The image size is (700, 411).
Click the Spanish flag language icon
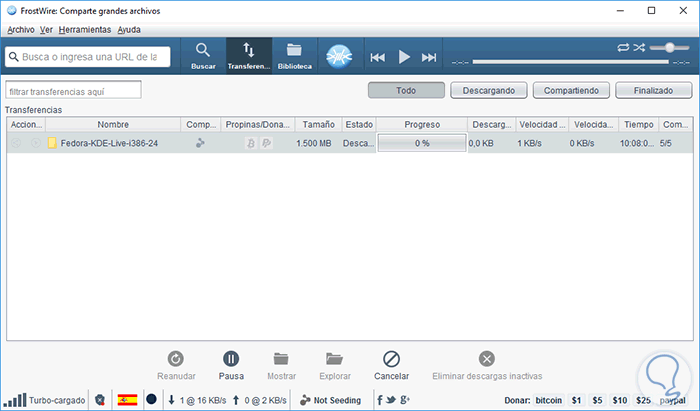tap(127, 400)
